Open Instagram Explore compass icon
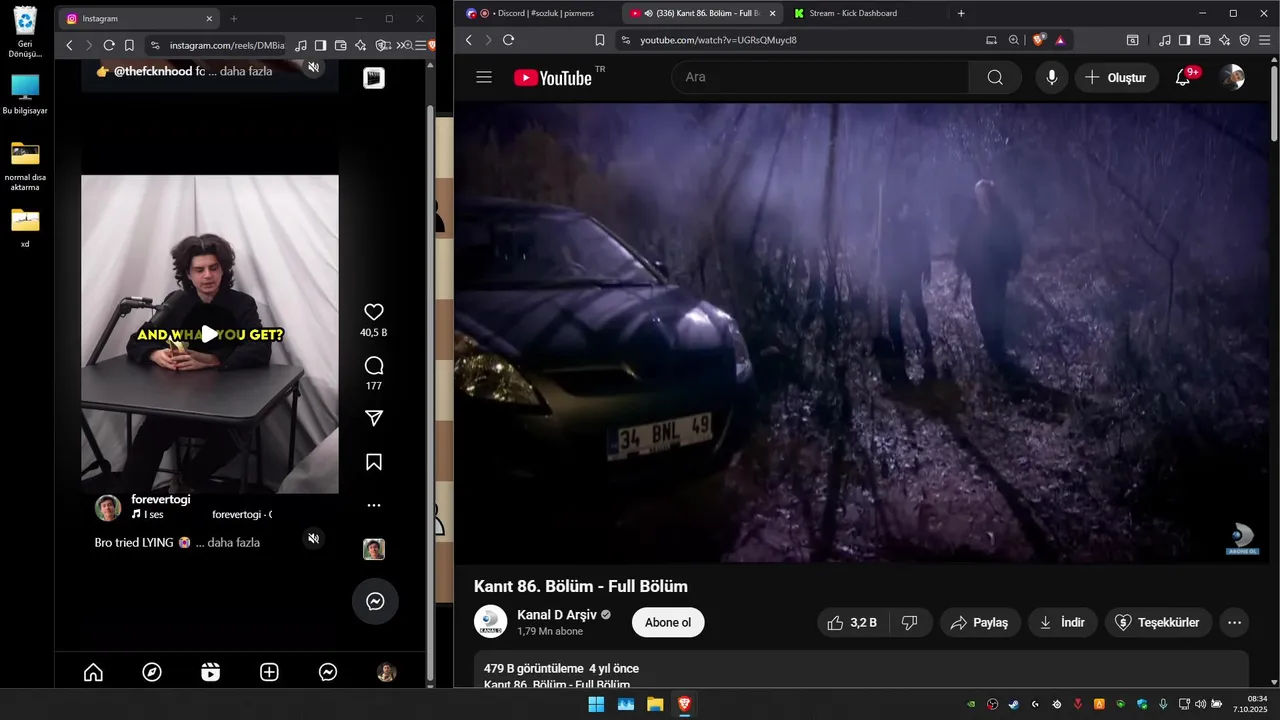1280x720 pixels. pos(152,673)
